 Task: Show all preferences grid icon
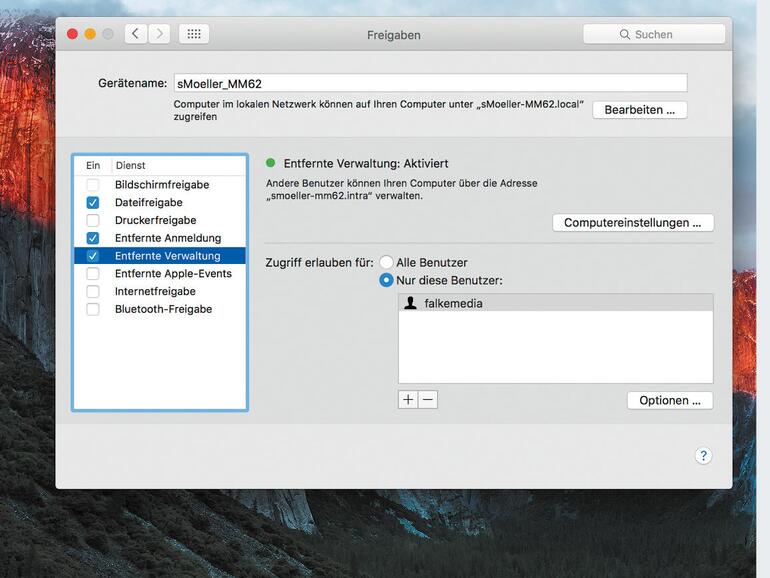(x=194, y=34)
